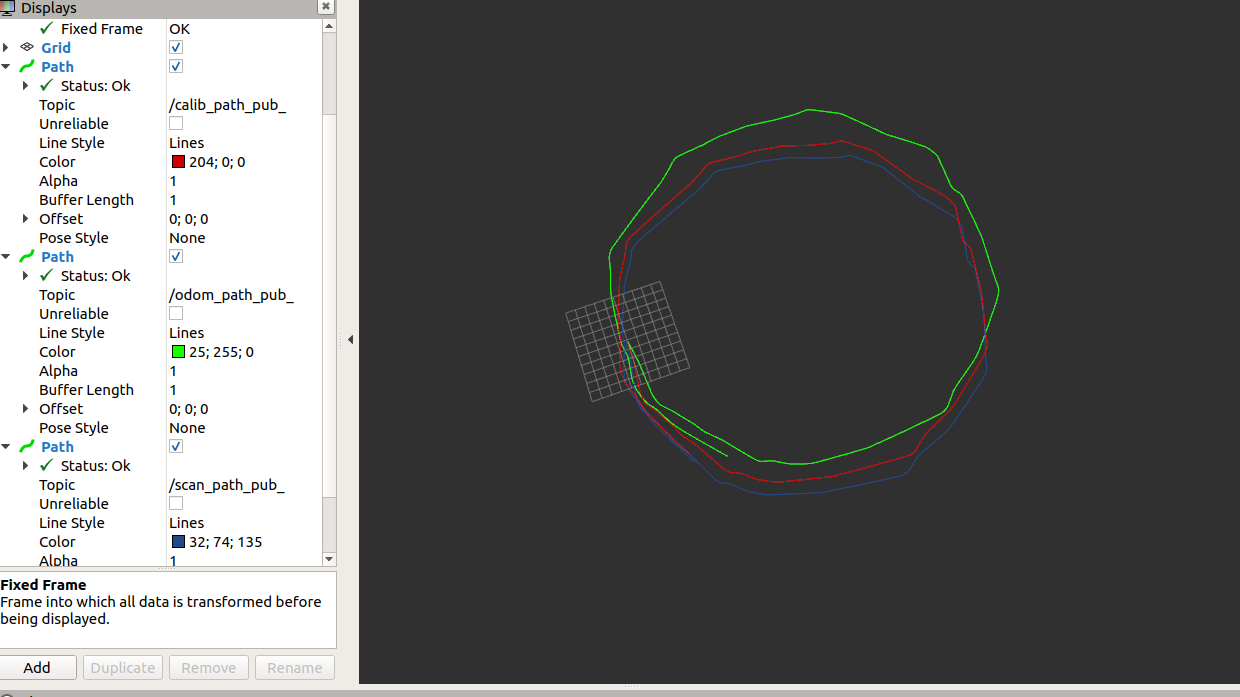Open Line Style Lines for scan path
Screen dimensions: 1240x697
pyautogui.click(x=186, y=522)
